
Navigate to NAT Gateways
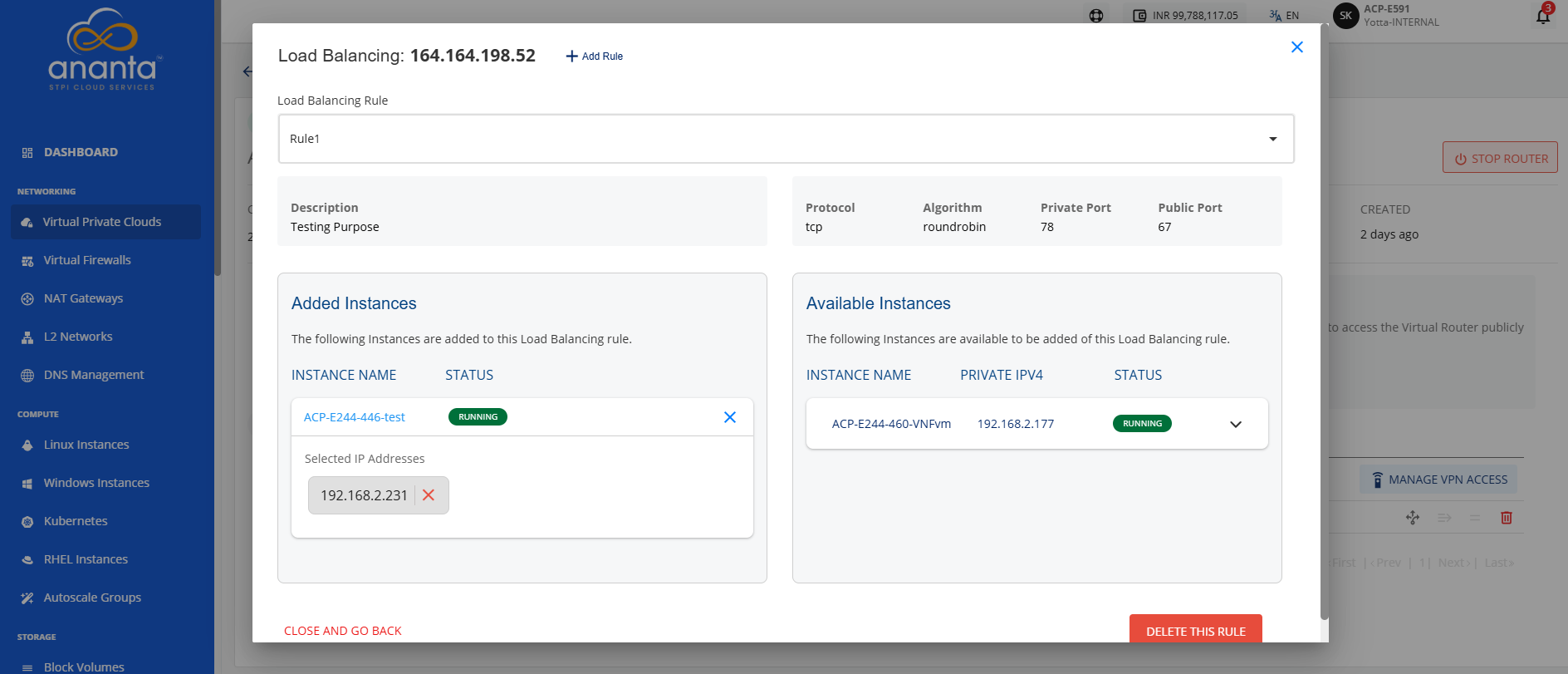(83, 298)
